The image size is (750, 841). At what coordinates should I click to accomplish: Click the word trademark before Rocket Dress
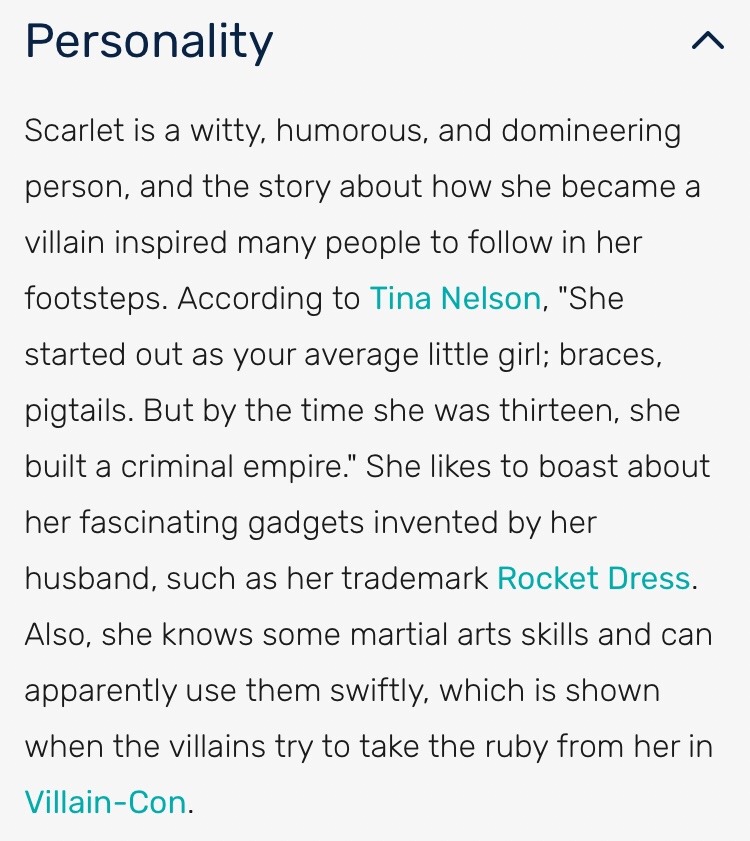pyautogui.click(x=415, y=578)
